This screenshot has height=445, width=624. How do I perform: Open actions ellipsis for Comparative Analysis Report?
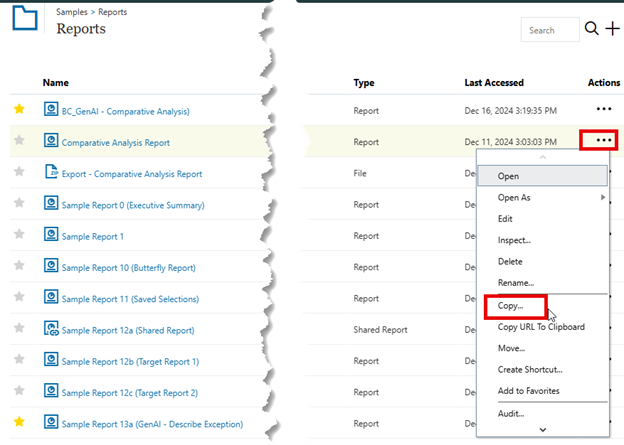point(603,141)
